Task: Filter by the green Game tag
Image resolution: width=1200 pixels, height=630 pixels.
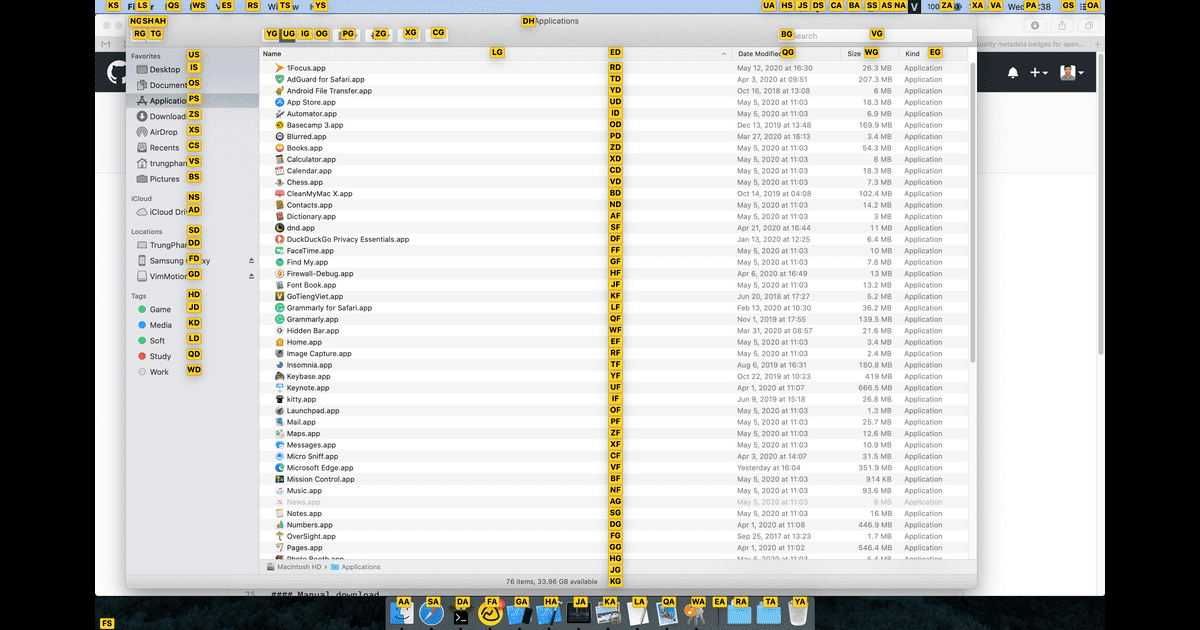Action: coord(154,310)
